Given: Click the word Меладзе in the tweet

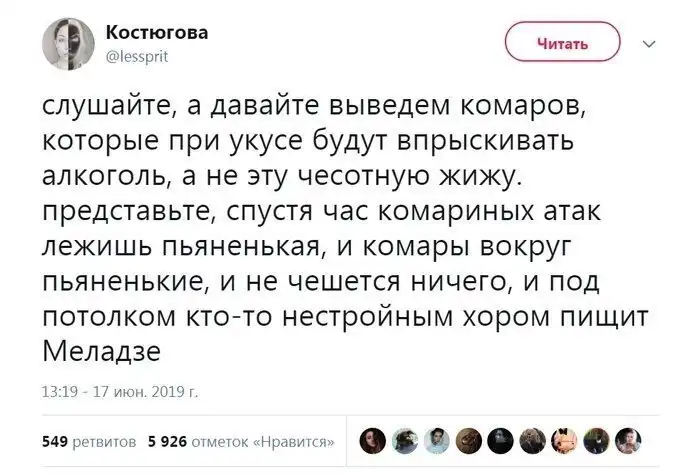Looking at the screenshot, I should (x=101, y=351).
